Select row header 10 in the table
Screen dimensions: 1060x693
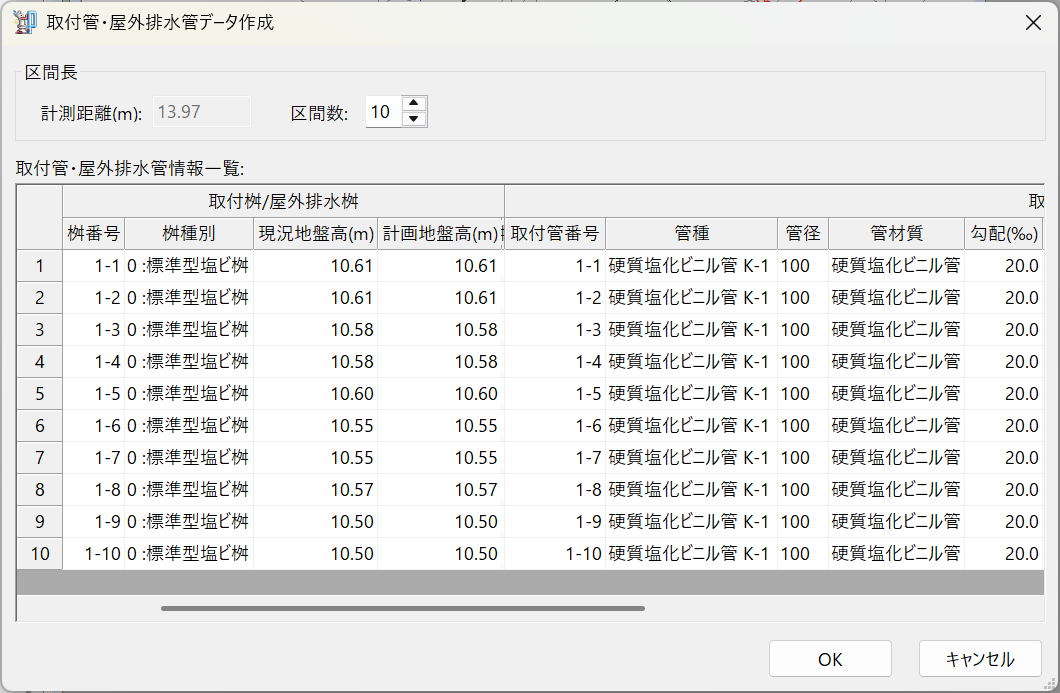point(40,554)
